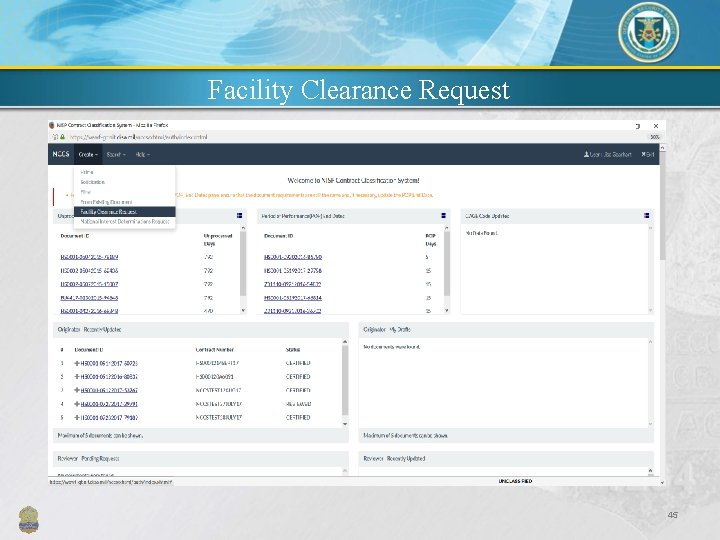Click the Contract Number column header
The height and width of the screenshot is (540, 720).
click(214, 350)
